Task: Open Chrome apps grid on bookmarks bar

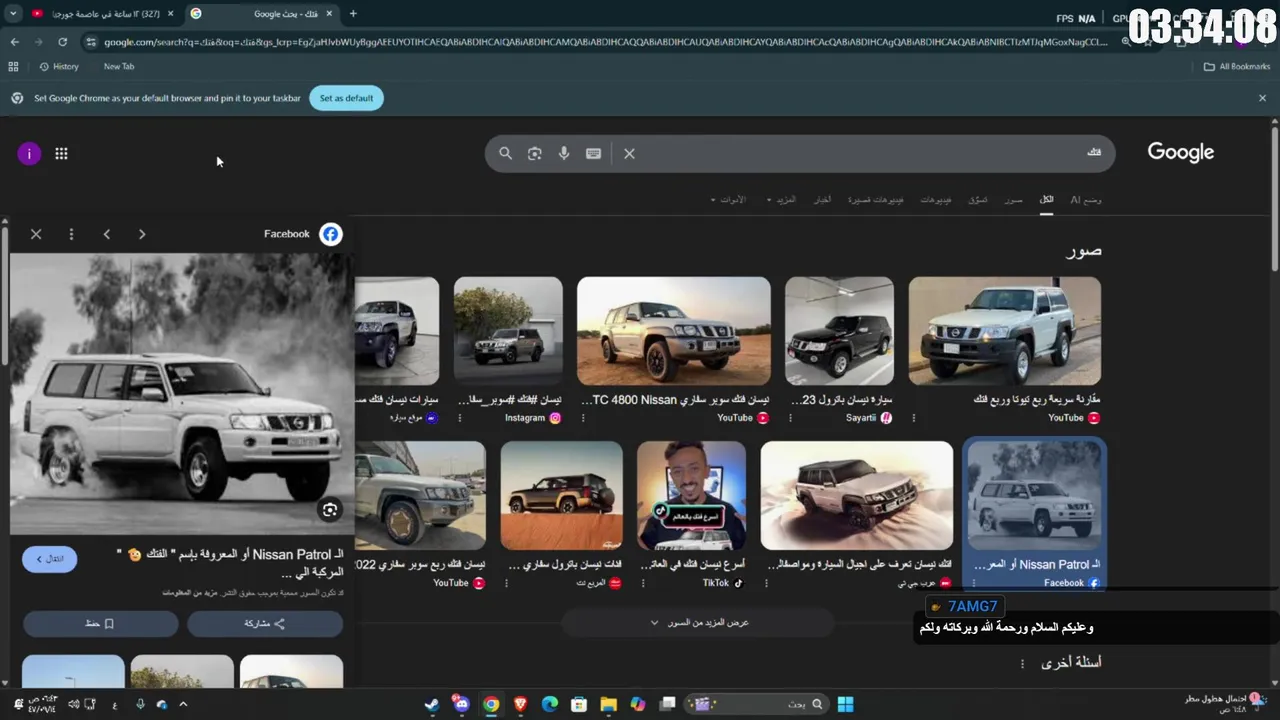Action: click(x=13, y=66)
